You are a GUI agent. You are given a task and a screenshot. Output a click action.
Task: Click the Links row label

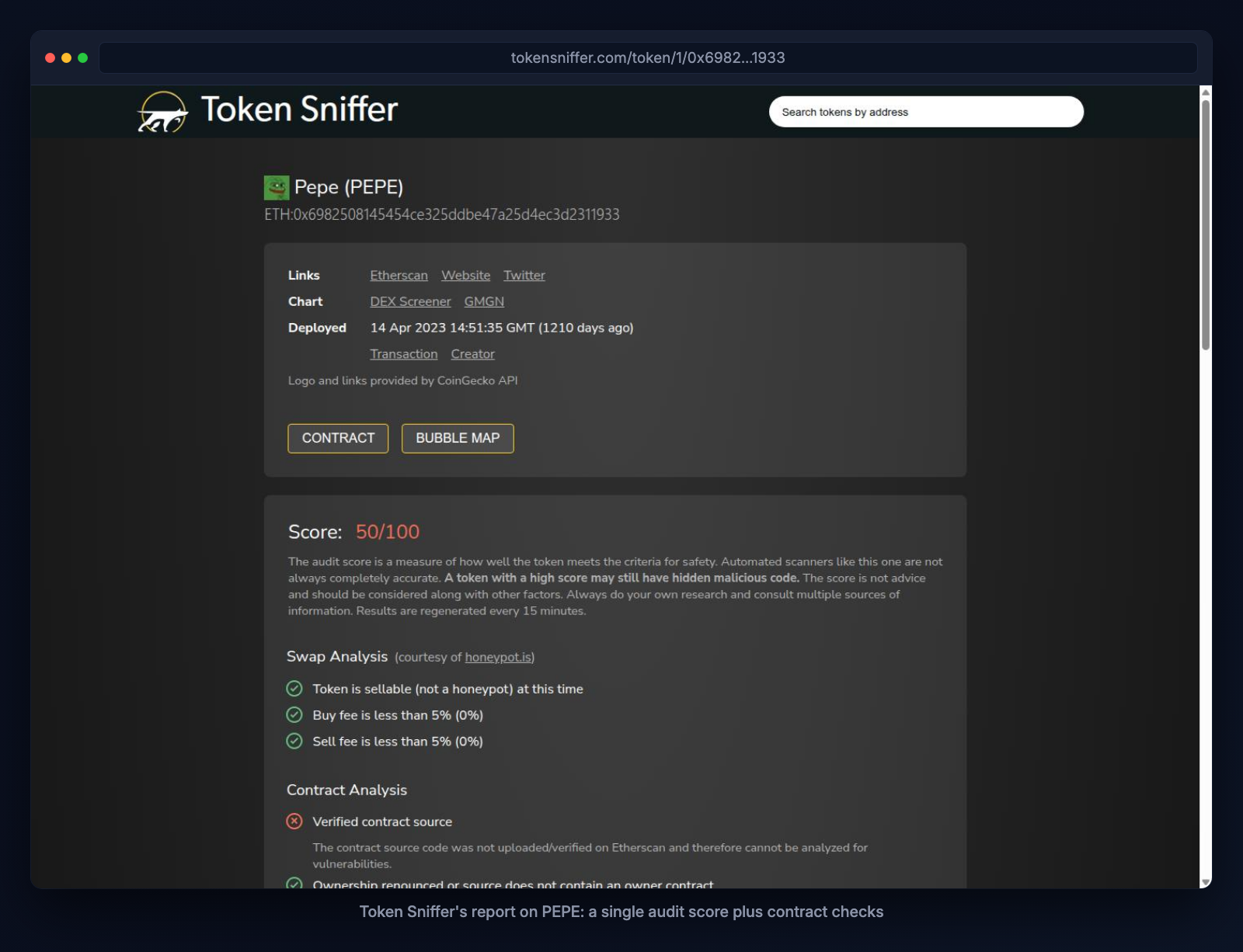tap(304, 275)
